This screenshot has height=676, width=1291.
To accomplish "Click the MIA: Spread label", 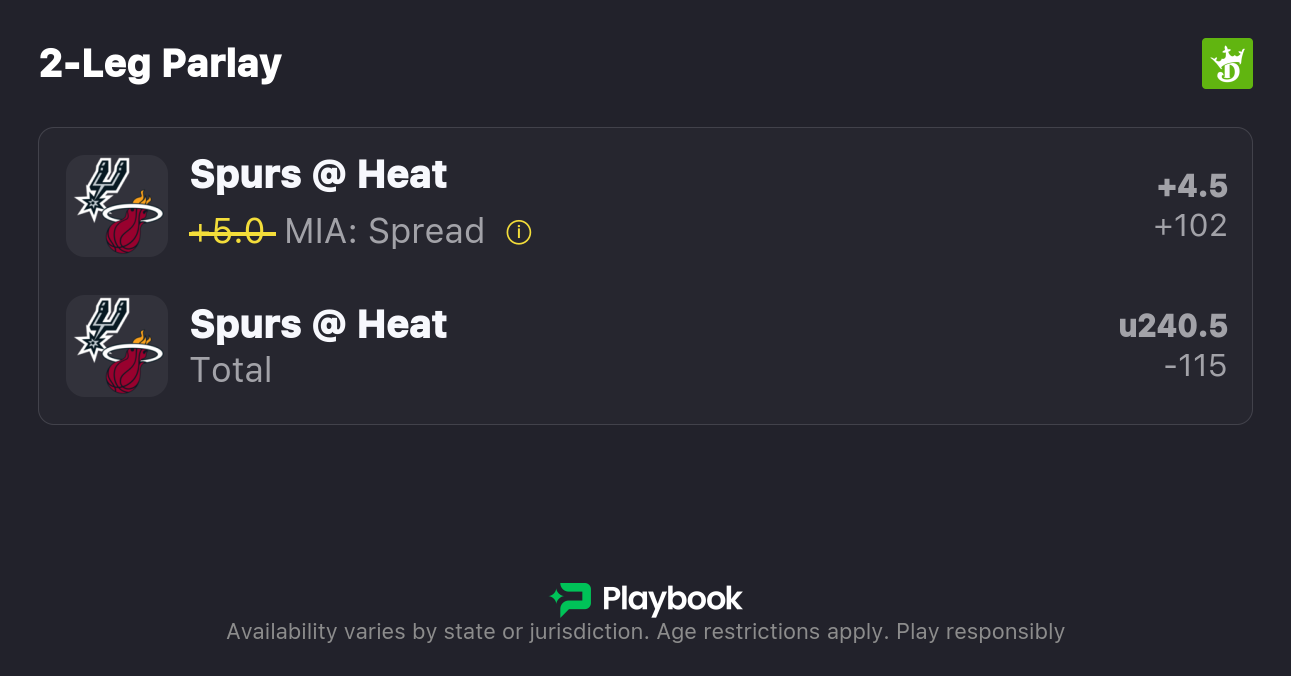I will [384, 232].
